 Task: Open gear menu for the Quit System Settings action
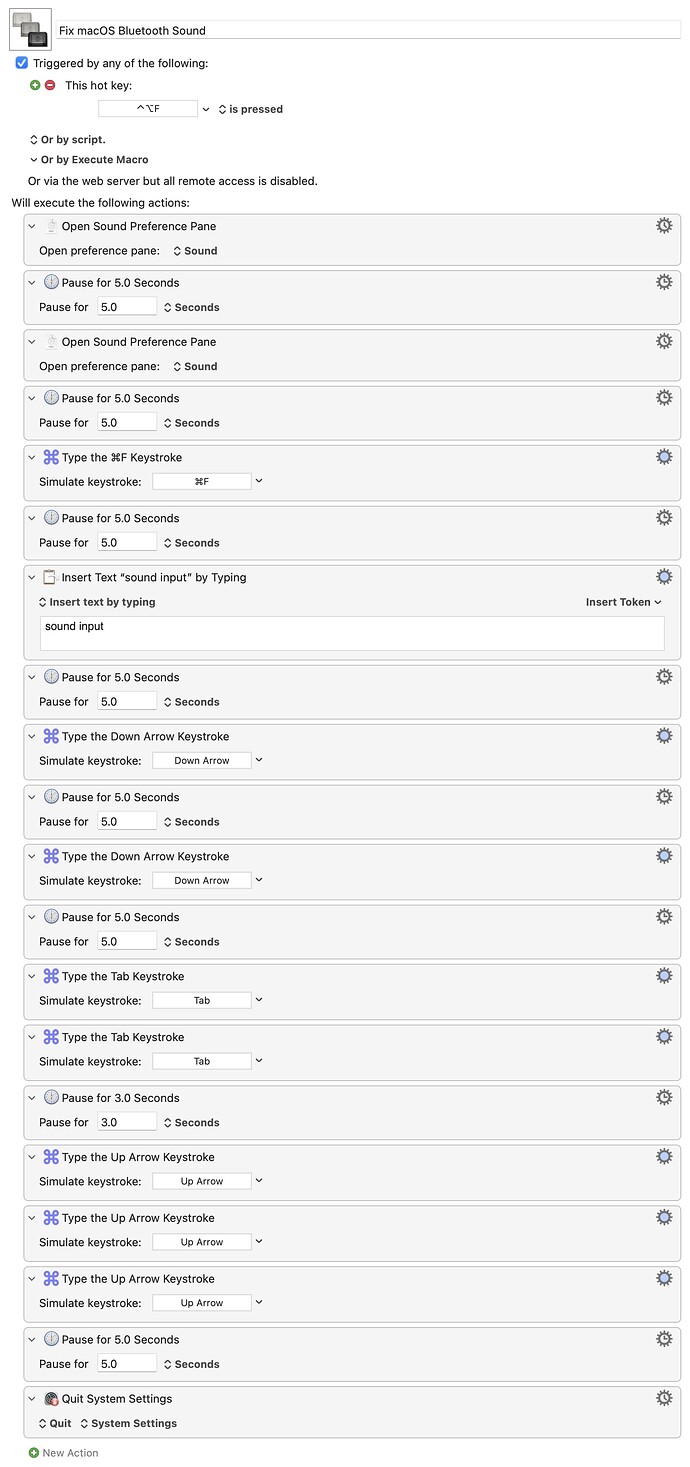coord(664,1398)
